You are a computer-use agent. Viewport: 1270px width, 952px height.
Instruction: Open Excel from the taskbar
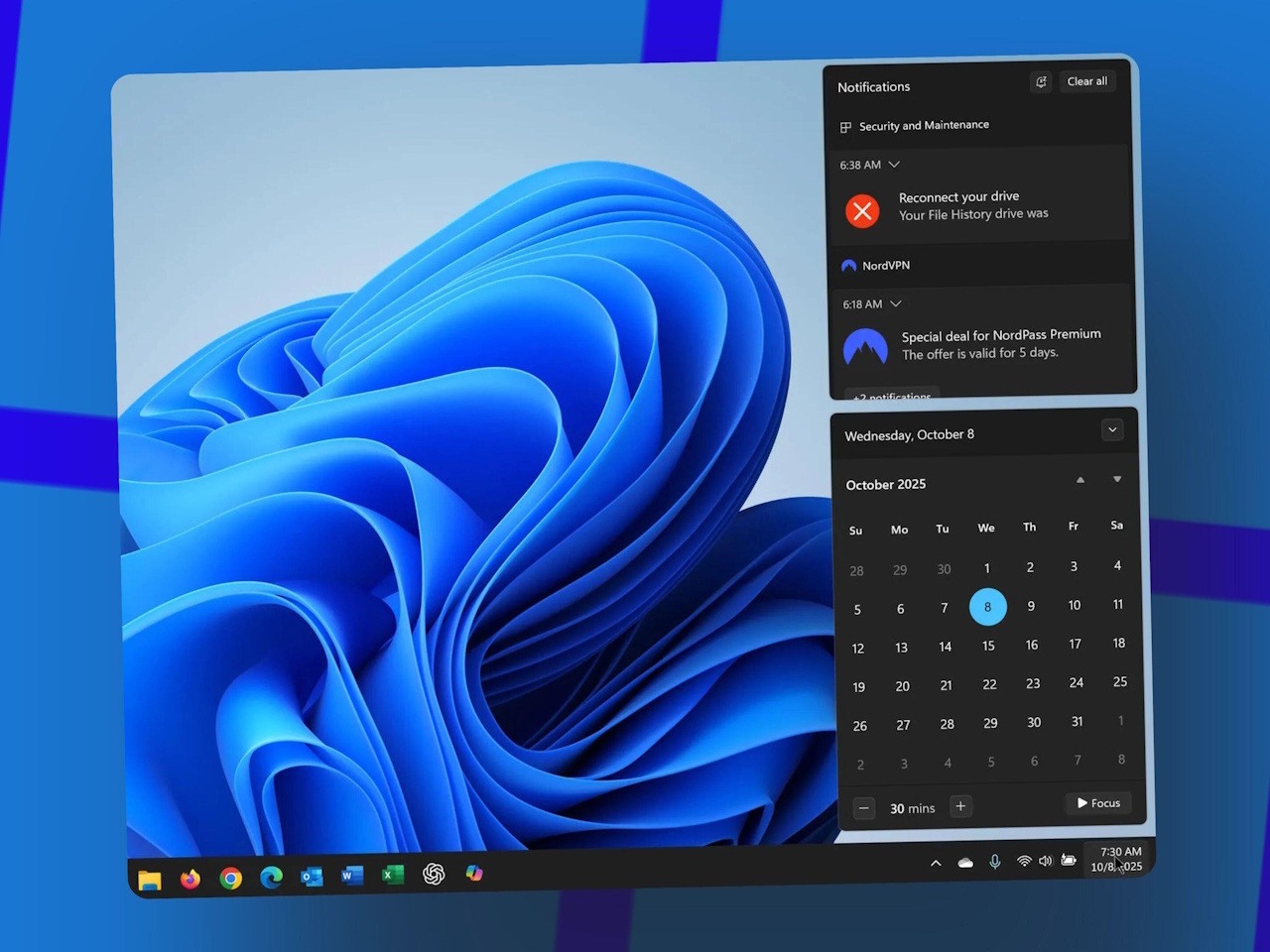pos(392,876)
